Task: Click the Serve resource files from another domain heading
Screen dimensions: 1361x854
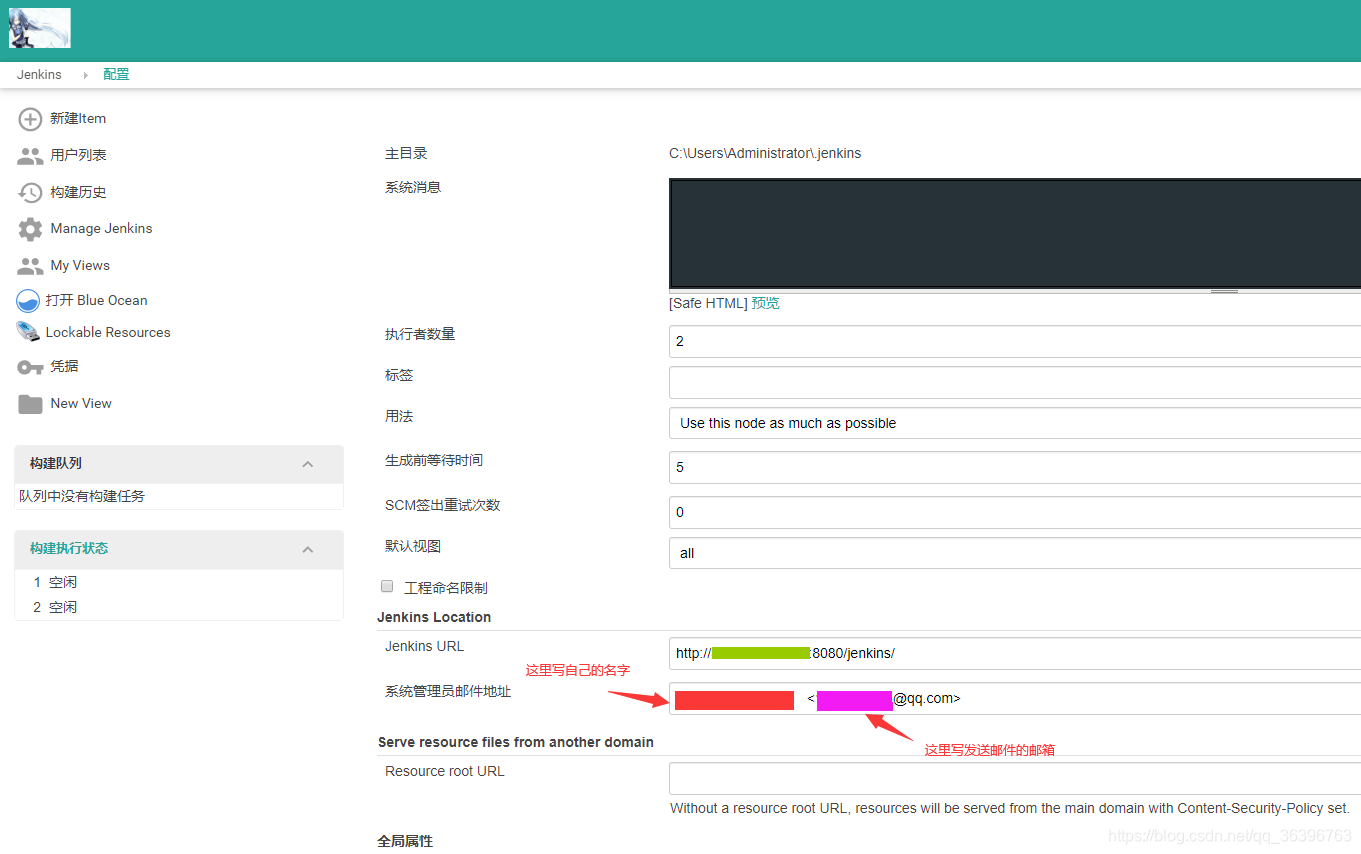Action: 516,742
